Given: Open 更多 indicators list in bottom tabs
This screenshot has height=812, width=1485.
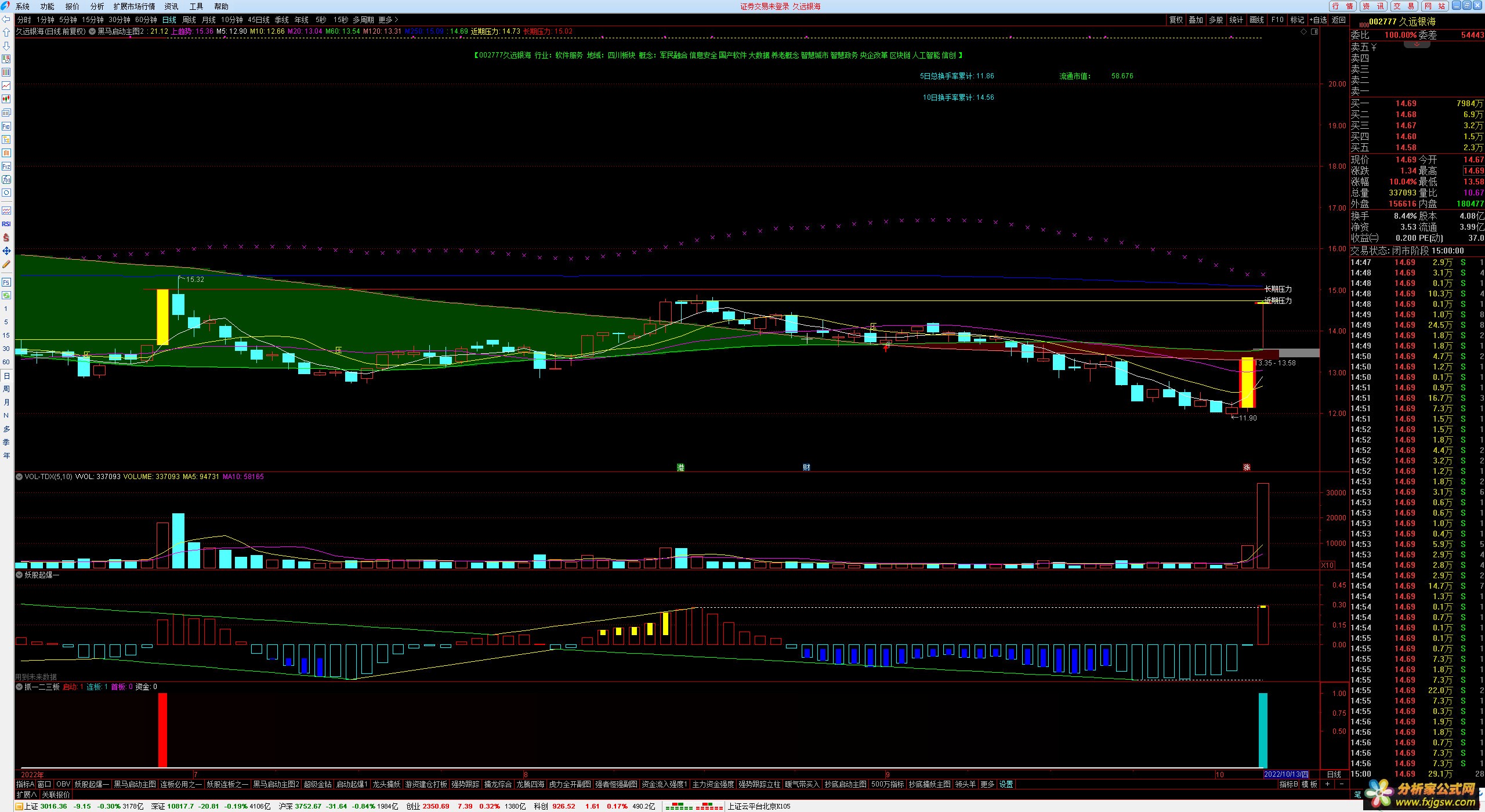Looking at the screenshot, I should 987,784.
